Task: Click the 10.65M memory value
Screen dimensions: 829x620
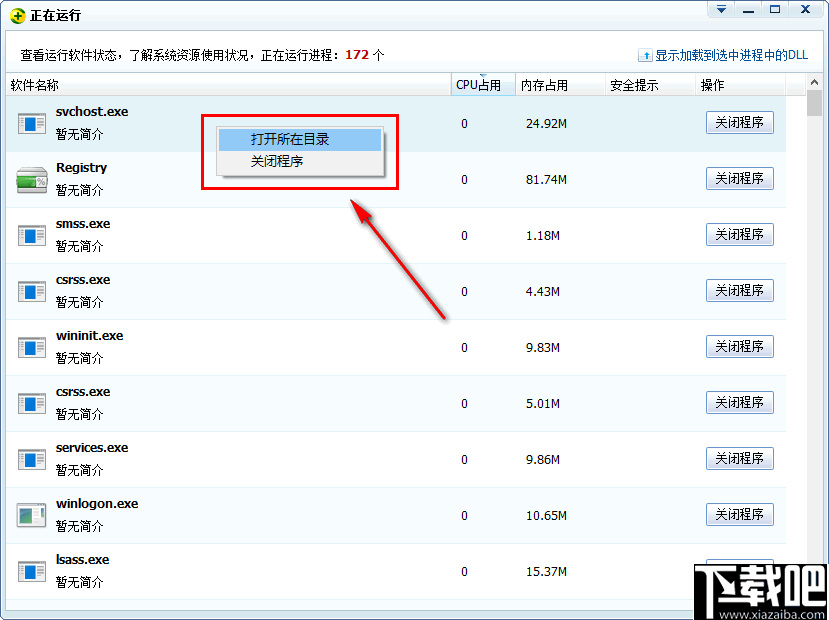Action: click(546, 516)
